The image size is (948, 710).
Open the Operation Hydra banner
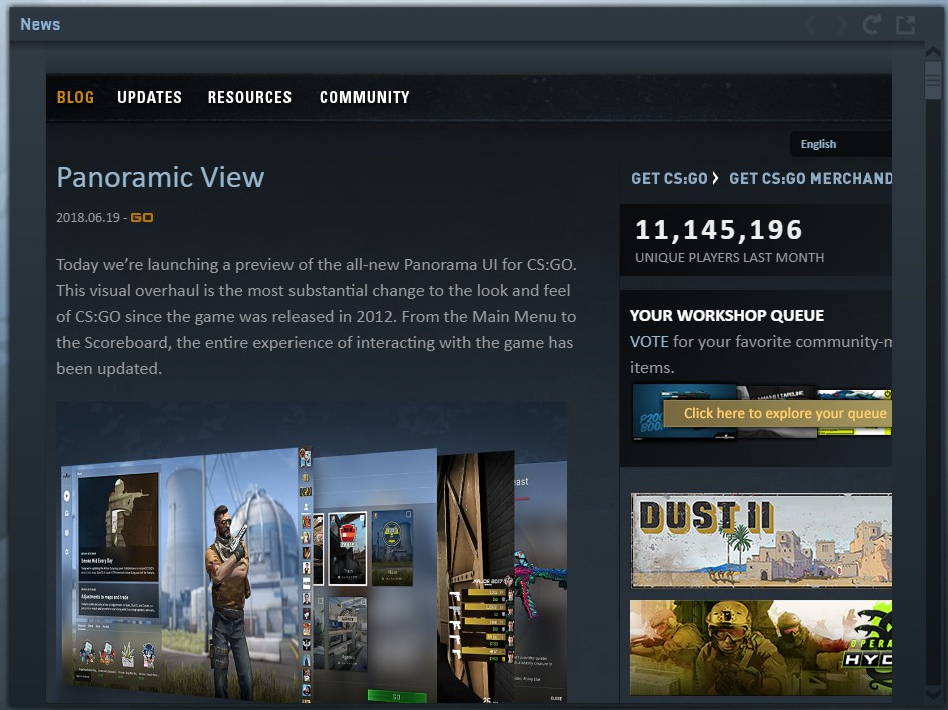tap(761, 648)
